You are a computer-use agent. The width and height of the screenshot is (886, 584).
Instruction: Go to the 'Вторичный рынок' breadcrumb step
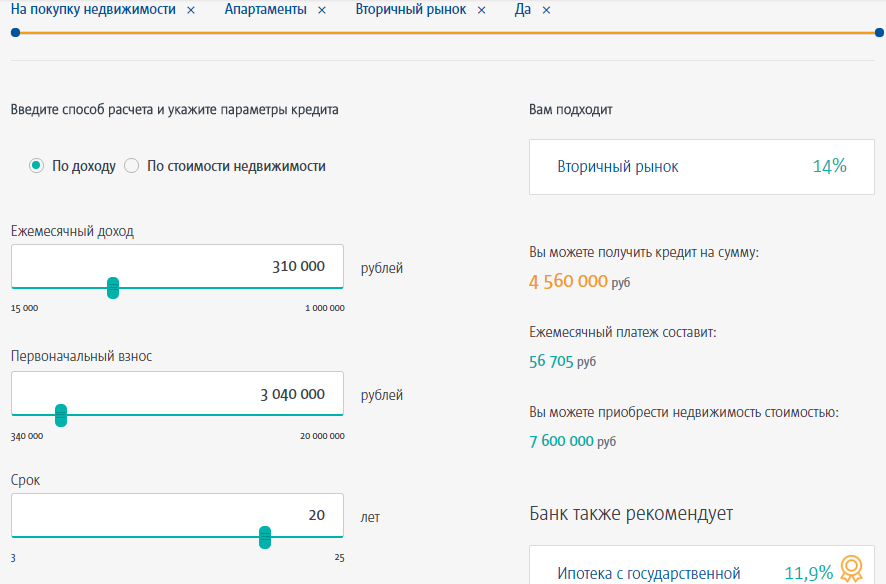(x=410, y=10)
